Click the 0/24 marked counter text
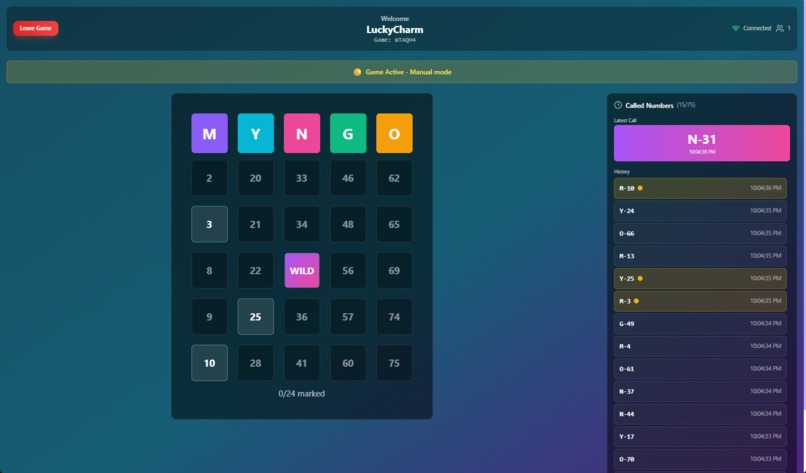 coord(302,394)
